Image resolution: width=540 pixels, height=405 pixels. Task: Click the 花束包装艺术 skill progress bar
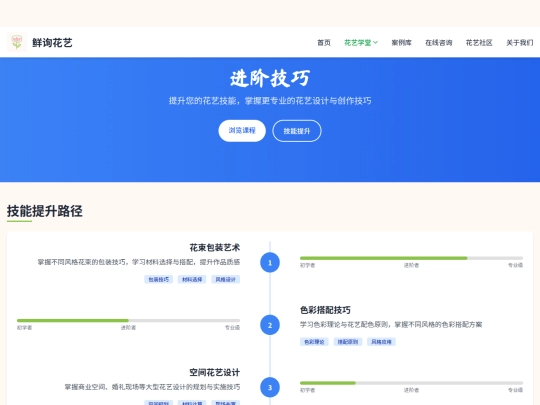[411, 258]
